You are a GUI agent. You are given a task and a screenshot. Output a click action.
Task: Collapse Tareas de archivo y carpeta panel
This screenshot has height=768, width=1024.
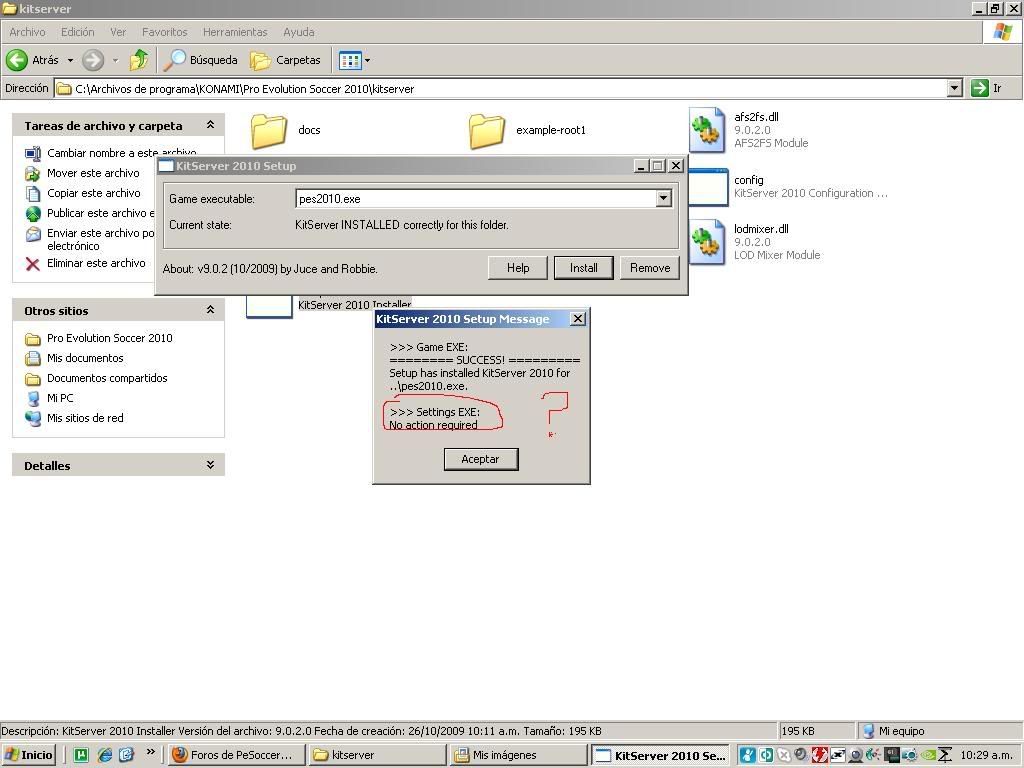point(210,125)
